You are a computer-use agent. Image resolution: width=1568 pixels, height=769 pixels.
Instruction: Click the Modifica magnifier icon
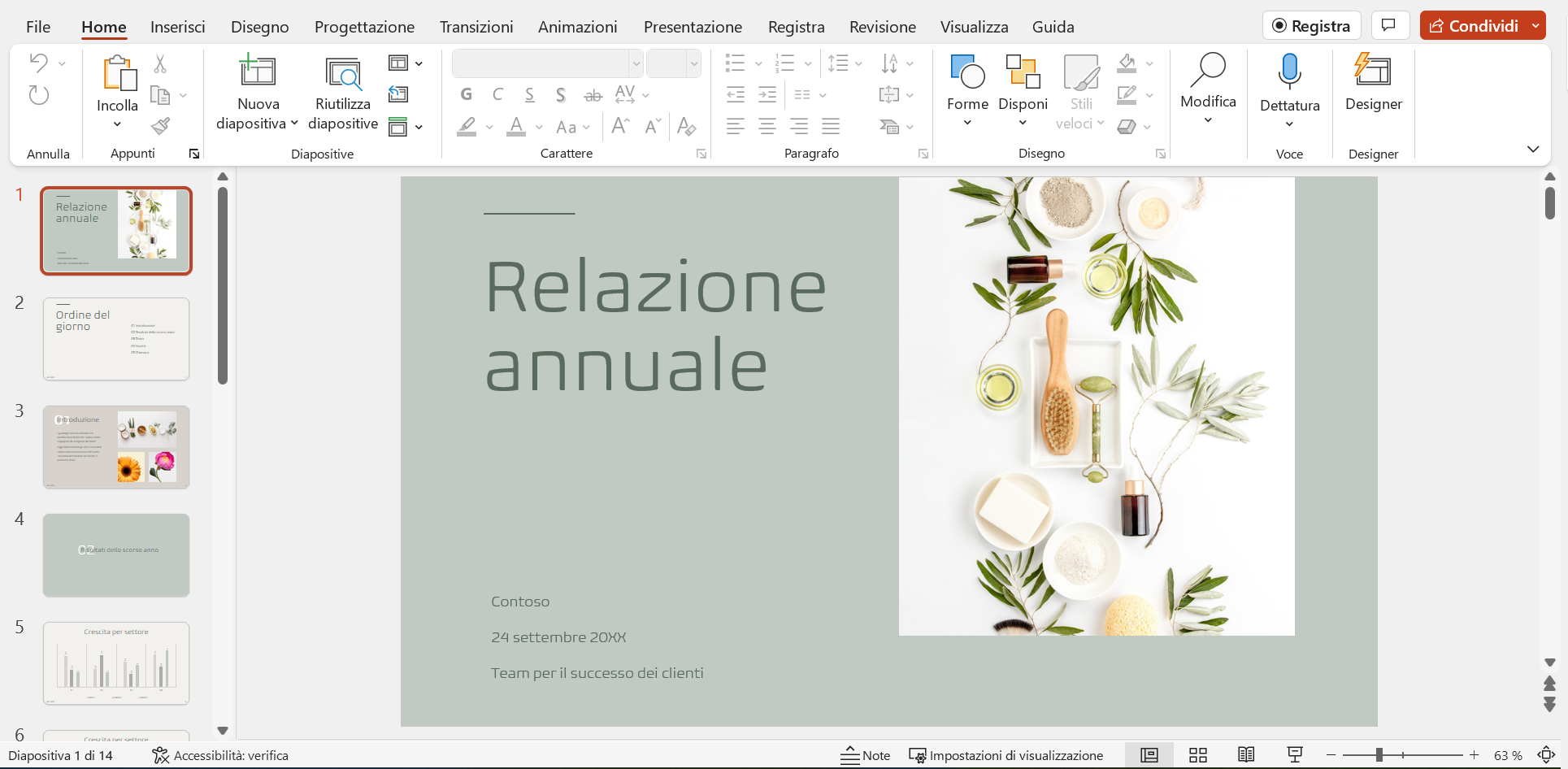[x=1208, y=70]
